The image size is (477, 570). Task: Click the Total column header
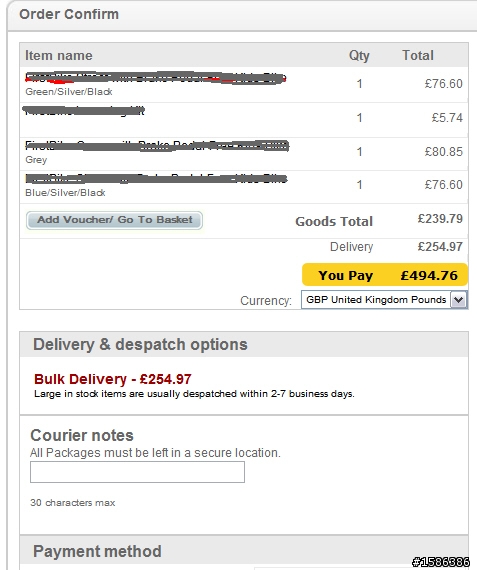click(x=418, y=56)
